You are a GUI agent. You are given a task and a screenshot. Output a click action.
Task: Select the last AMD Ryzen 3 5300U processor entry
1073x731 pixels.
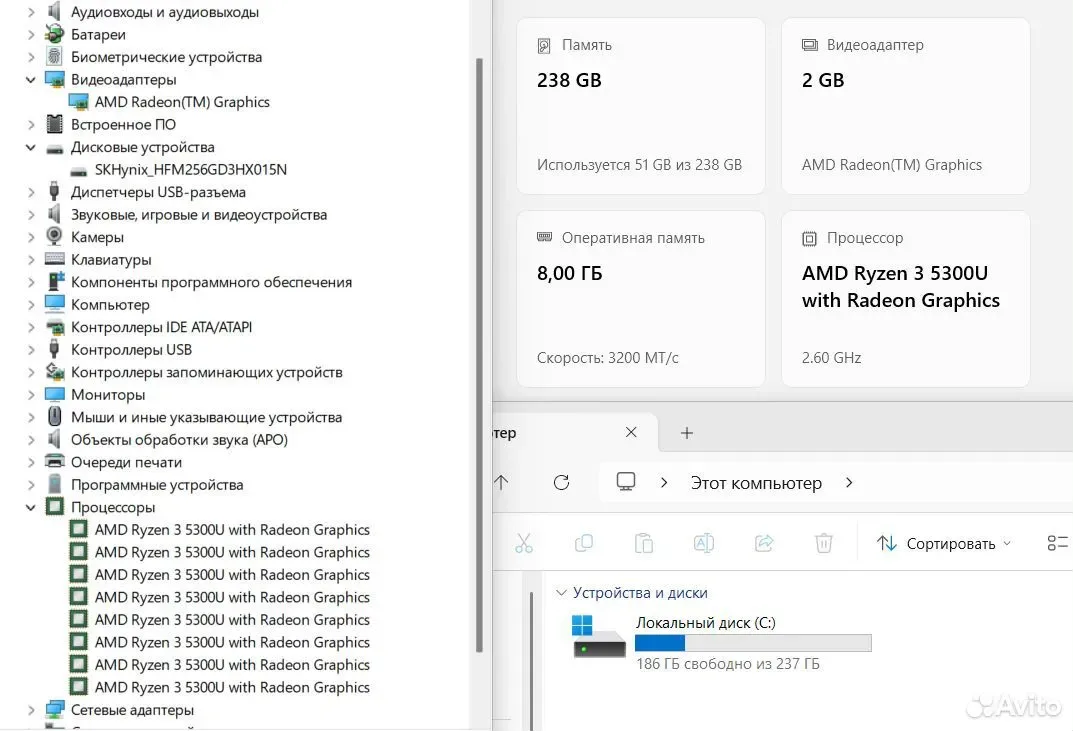(232, 687)
